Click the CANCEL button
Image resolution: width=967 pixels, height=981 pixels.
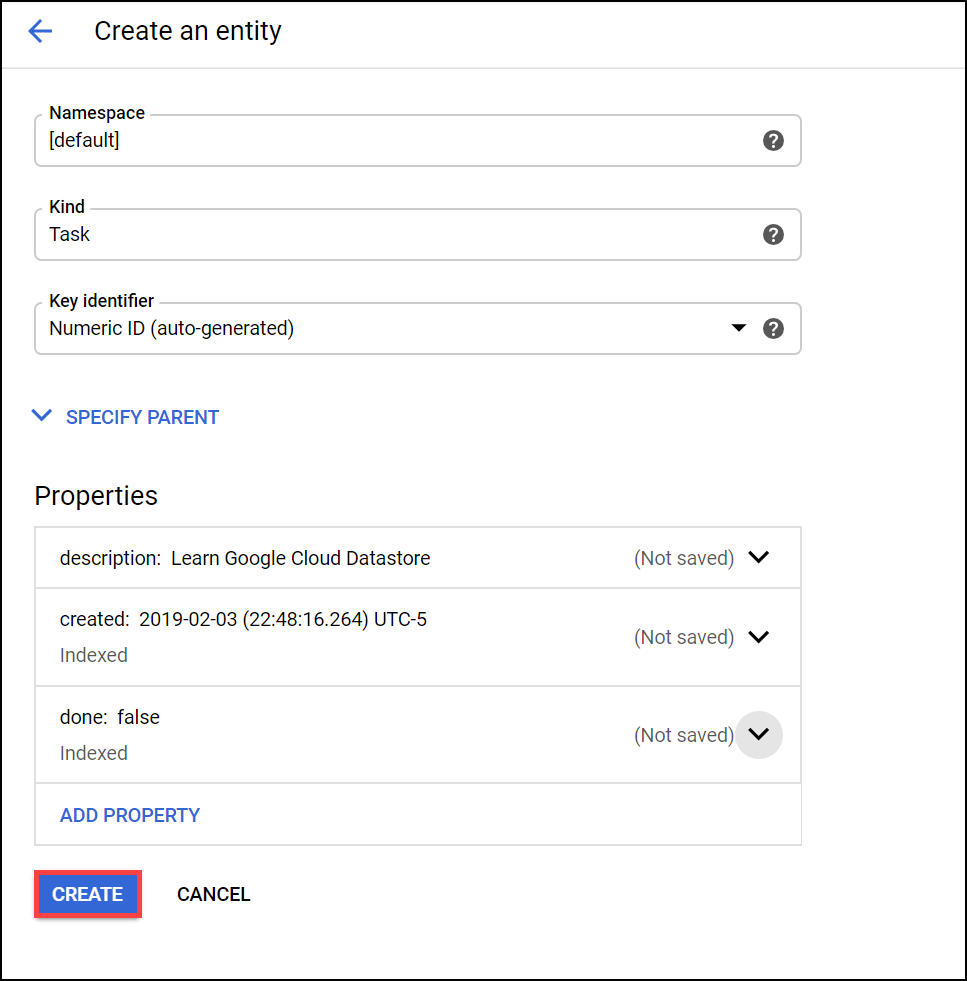213,894
